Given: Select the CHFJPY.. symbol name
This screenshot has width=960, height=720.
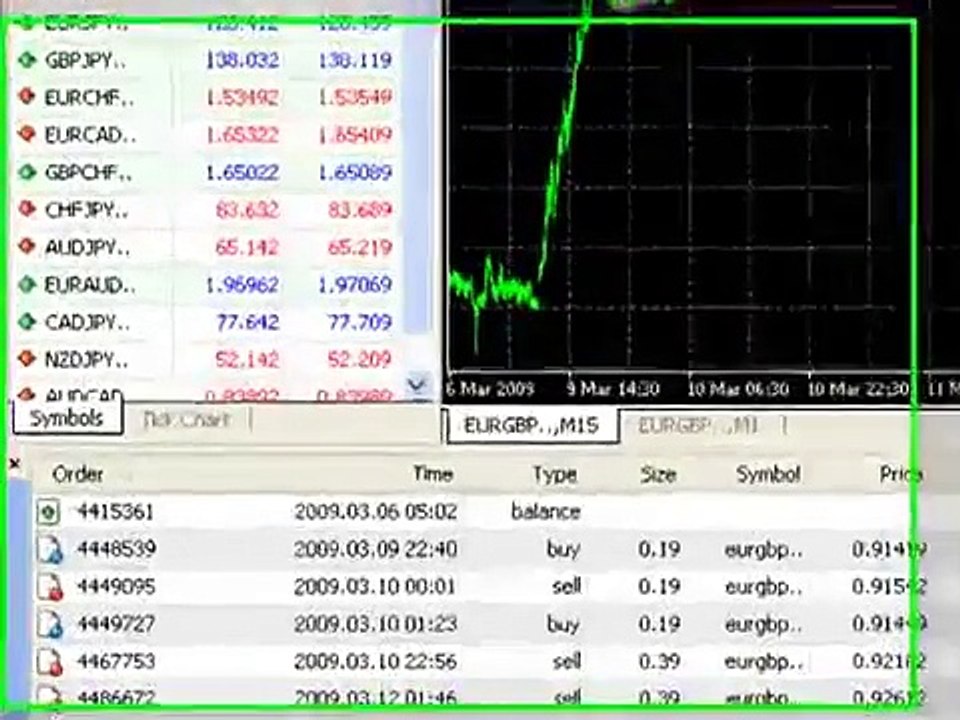Looking at the screenshot, I should click(86, 210).
